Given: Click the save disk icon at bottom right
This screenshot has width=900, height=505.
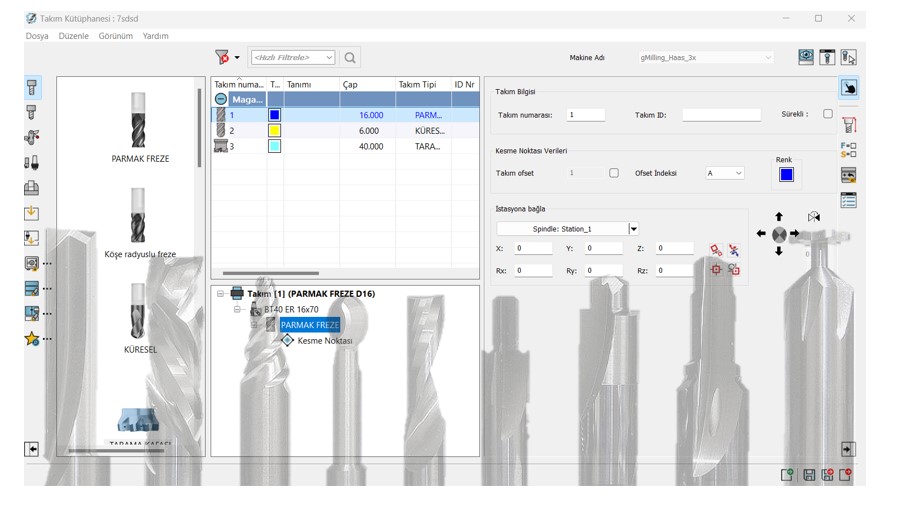Looking at the screenshot, I should click(809, 475).
